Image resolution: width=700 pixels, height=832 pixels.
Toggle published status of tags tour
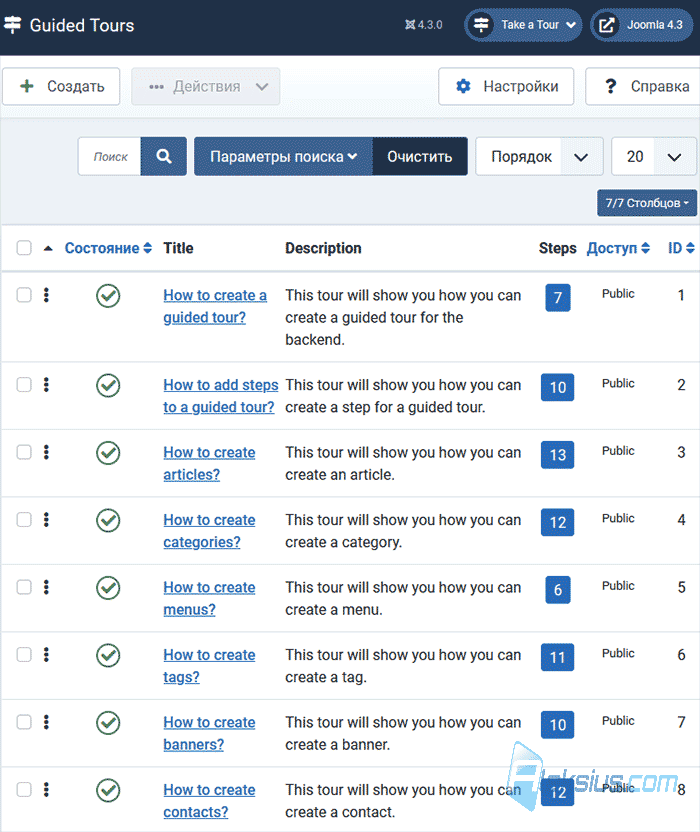pos(108,655)
